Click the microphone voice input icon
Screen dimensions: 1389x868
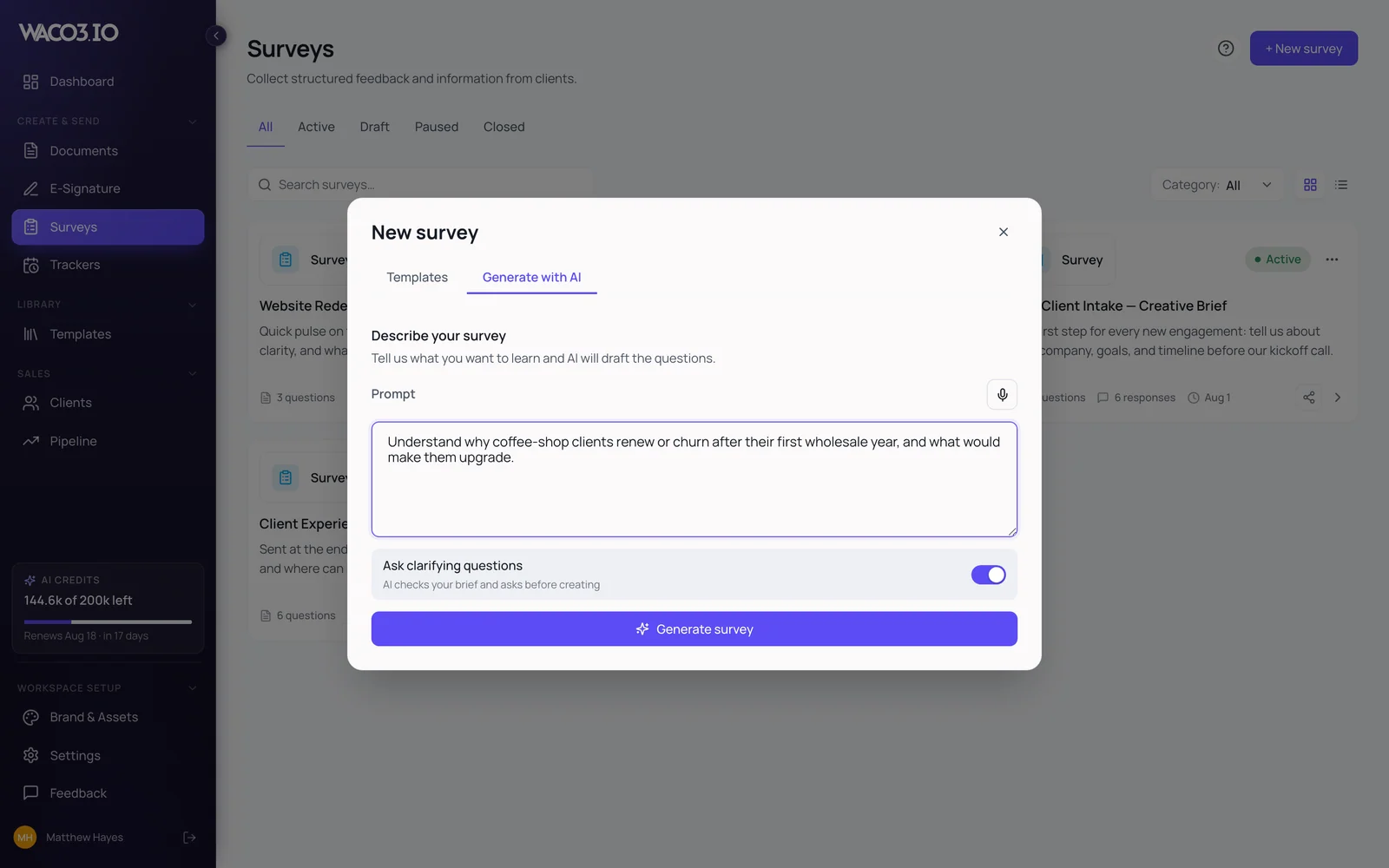(1002, 394)
